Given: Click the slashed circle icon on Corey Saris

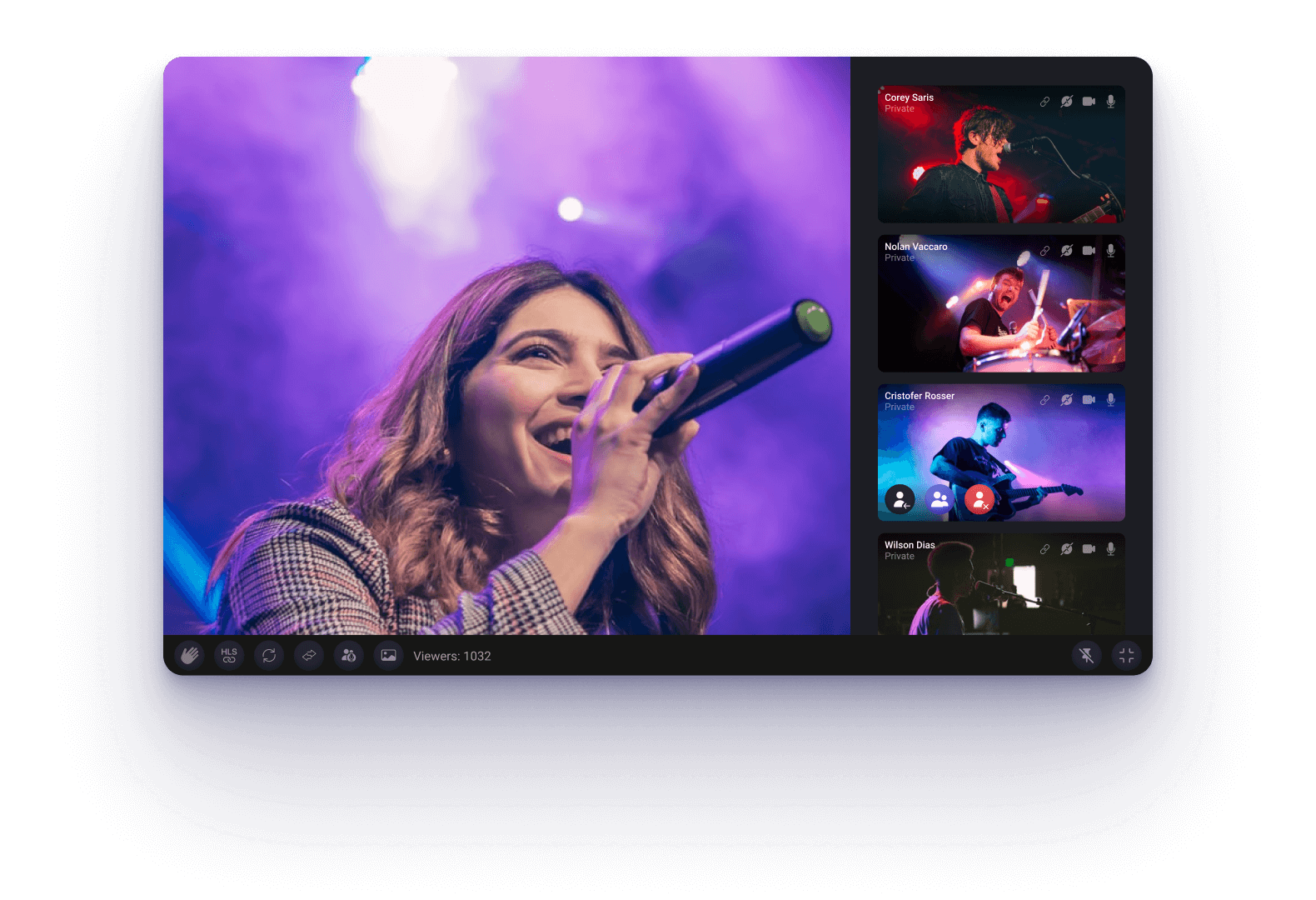Looking at the screenshot, I should pyautogui.click(x=1066, y=102).
